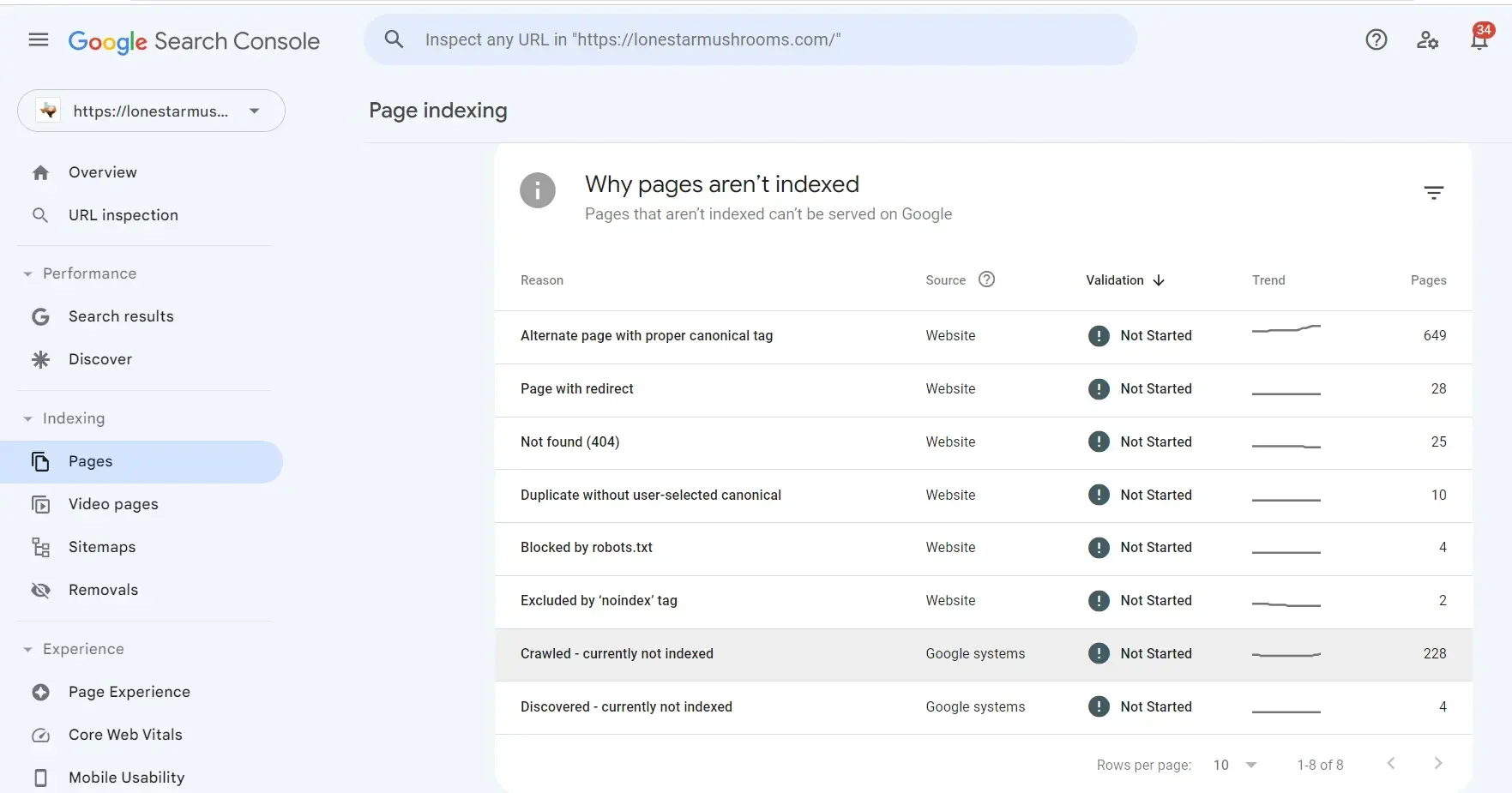Click the Help question mark icon

[1376, 40]
